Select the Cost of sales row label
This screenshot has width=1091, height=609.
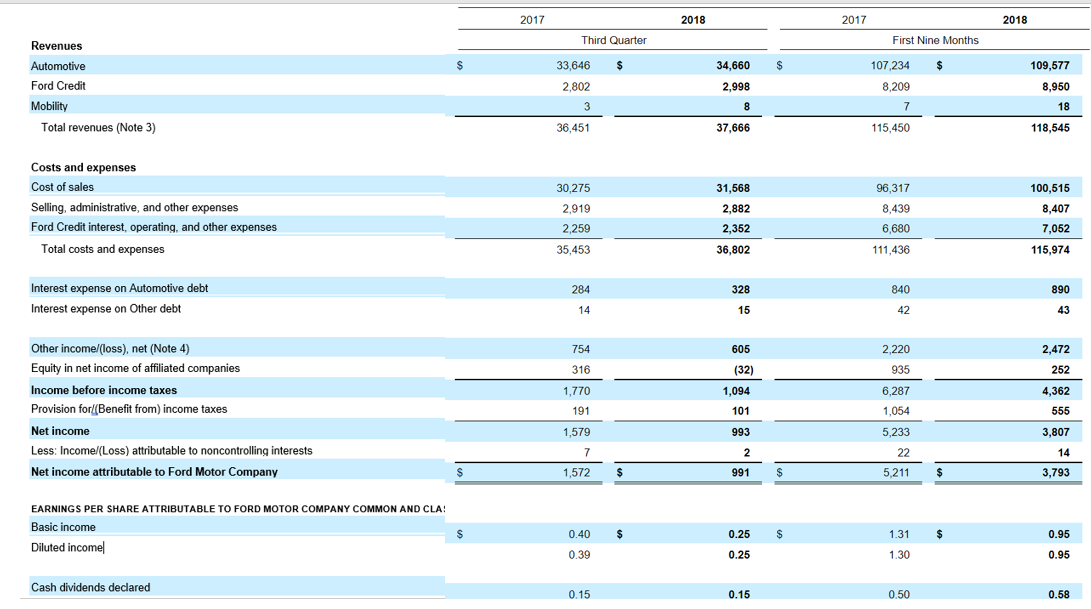point(60,187)
